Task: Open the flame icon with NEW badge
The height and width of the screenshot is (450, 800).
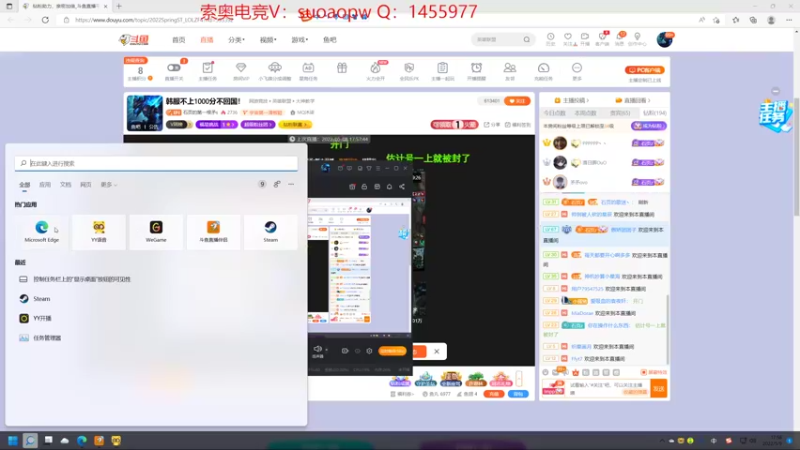Action: pyautogui.click(x=376, y=70)
